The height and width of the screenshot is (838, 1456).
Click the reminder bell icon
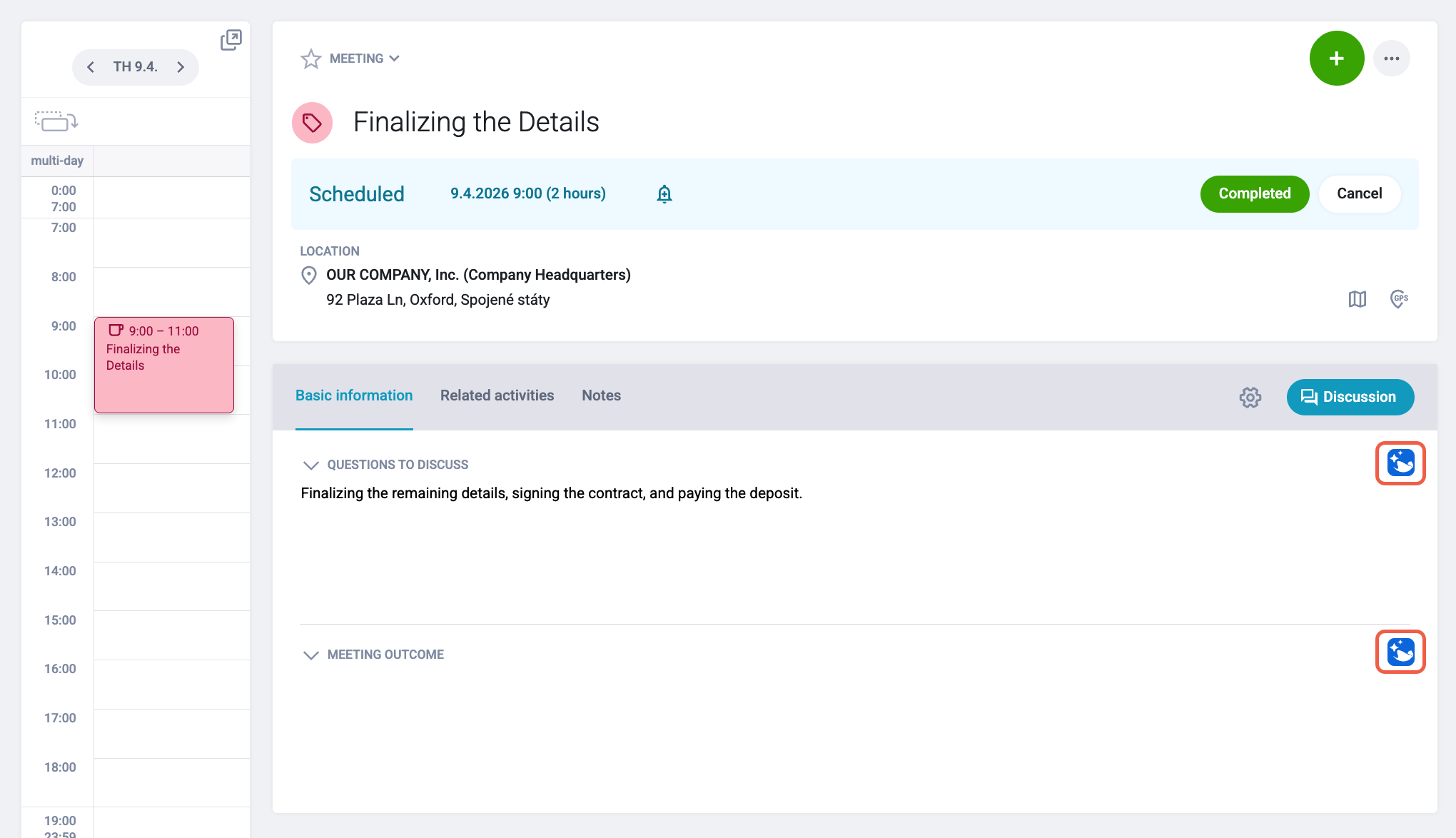[x=664, y=194]
